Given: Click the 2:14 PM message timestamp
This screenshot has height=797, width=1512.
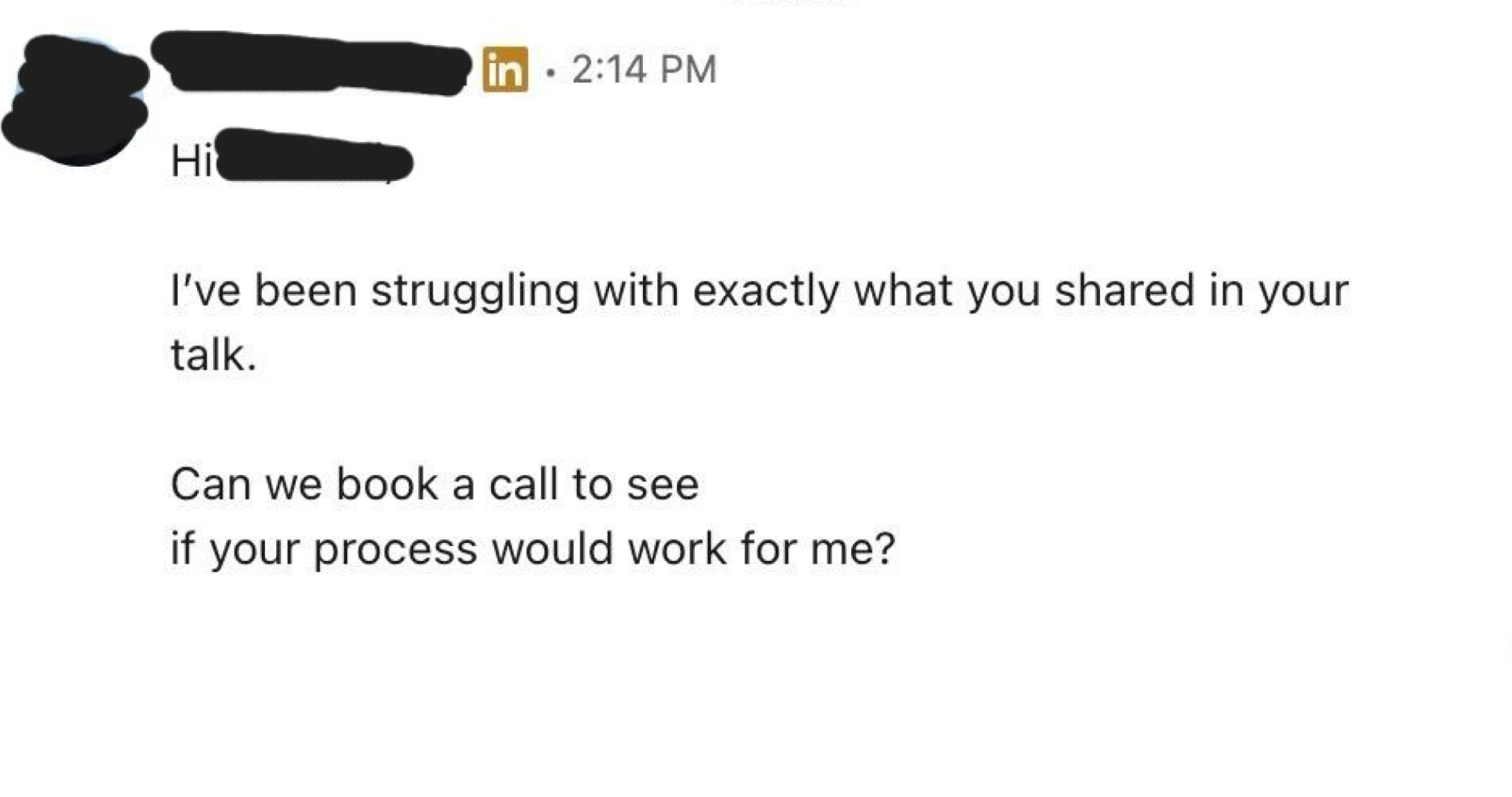Looking at the screenshot, I should pyautogui.click(x=644, y=69).
